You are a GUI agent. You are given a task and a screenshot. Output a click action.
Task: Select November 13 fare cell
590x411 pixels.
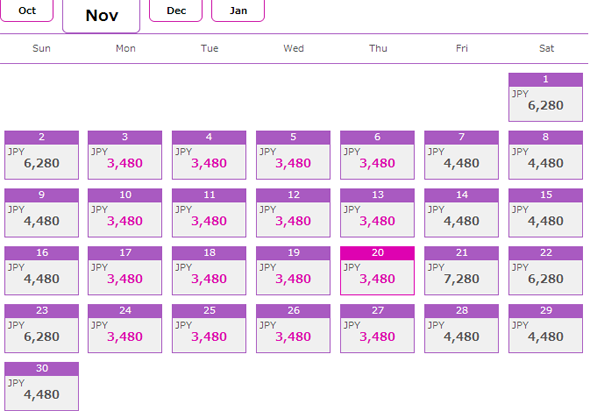point(377,213)
